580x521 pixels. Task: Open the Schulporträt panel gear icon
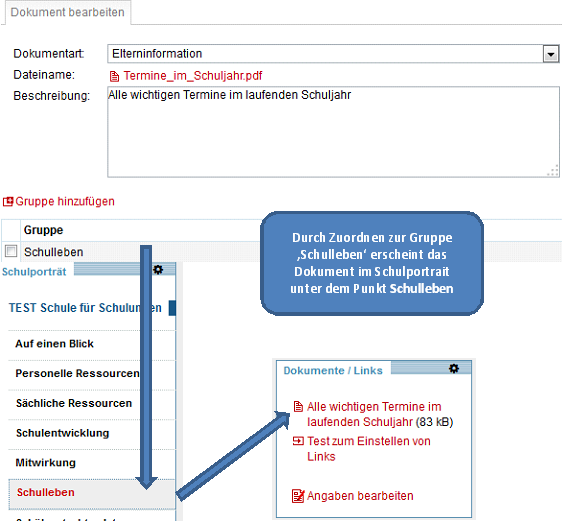[158, 269]
